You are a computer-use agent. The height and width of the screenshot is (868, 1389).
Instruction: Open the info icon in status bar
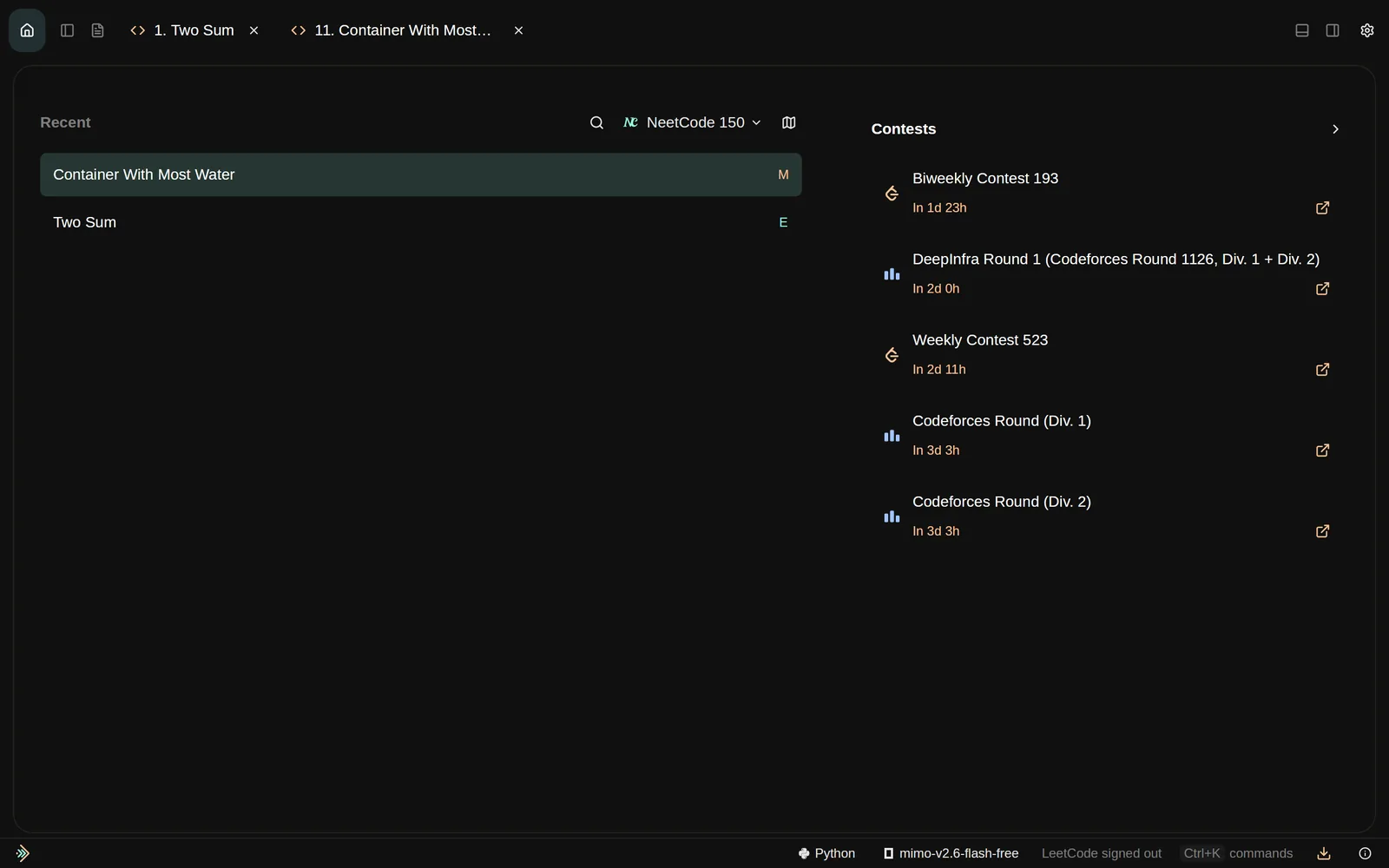click(1365, 853)
